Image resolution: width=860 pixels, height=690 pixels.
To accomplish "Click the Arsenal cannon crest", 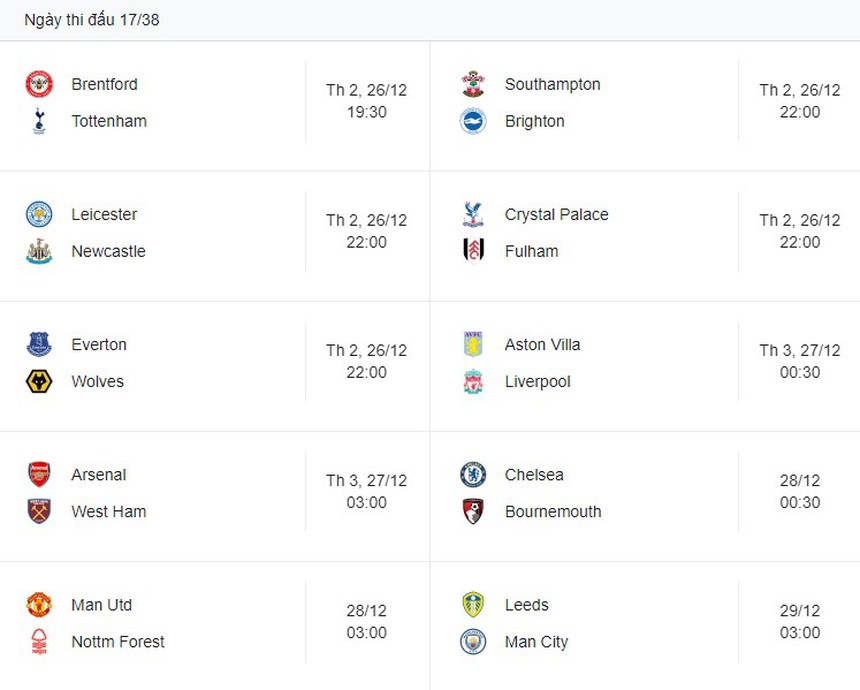I will pyautogui.click(x=39, y=474).
